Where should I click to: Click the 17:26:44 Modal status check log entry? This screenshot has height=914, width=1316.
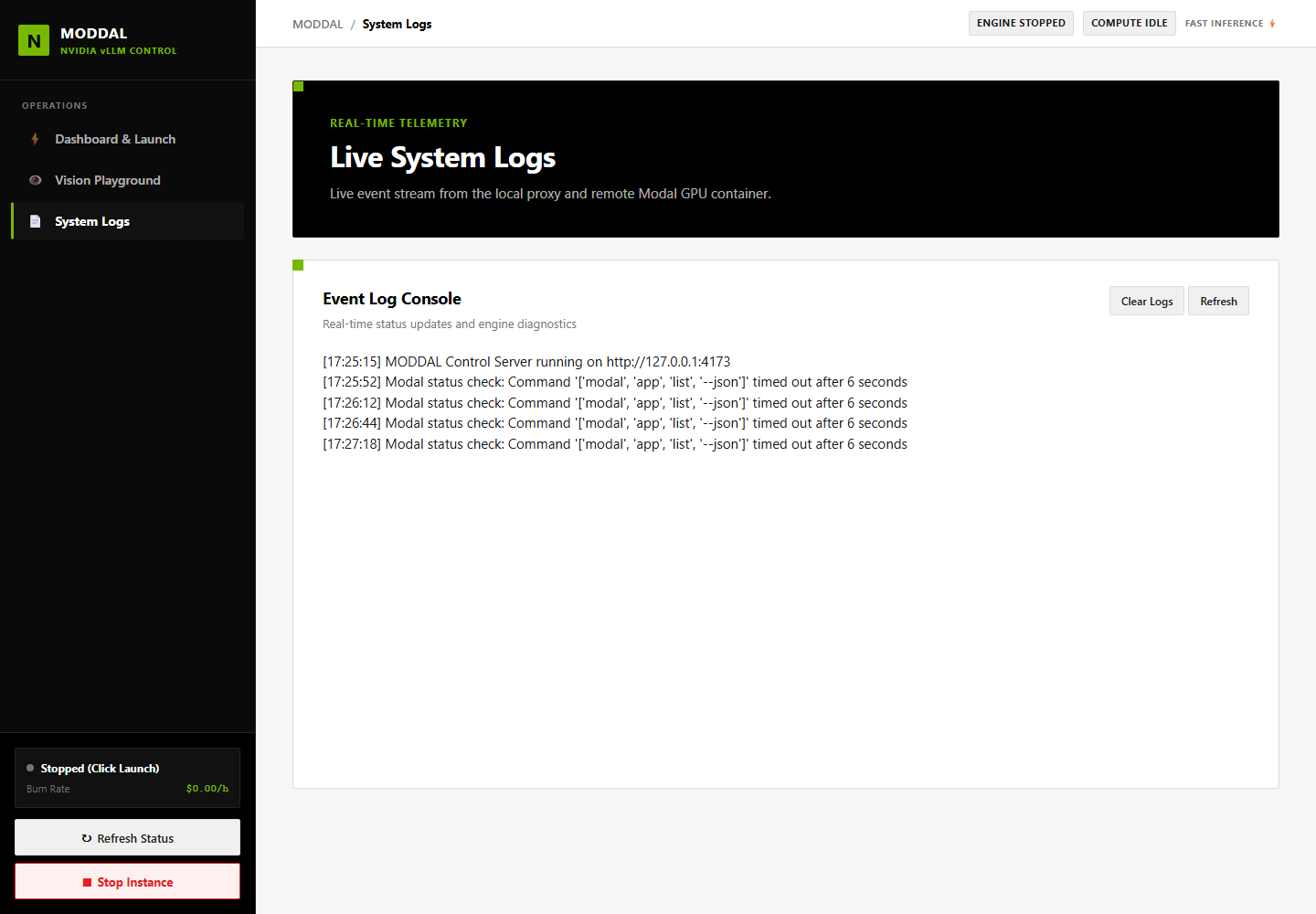pyautogui.click(x=615, y=423)
